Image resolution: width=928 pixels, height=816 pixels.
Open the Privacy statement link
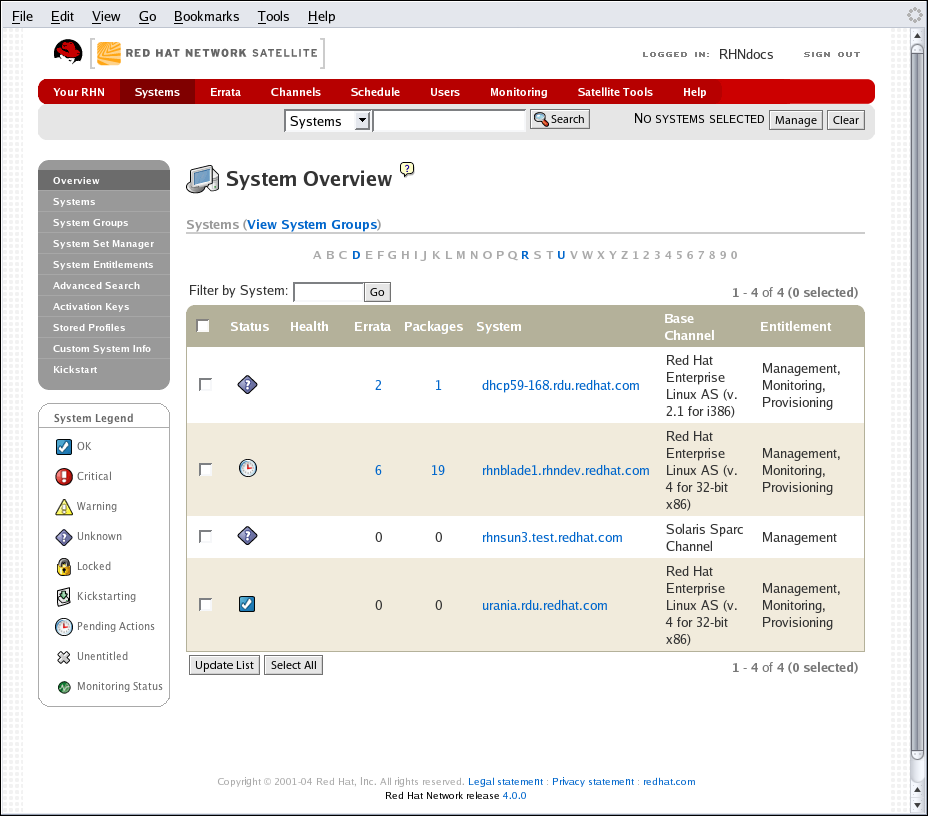[x=592, y=782]
